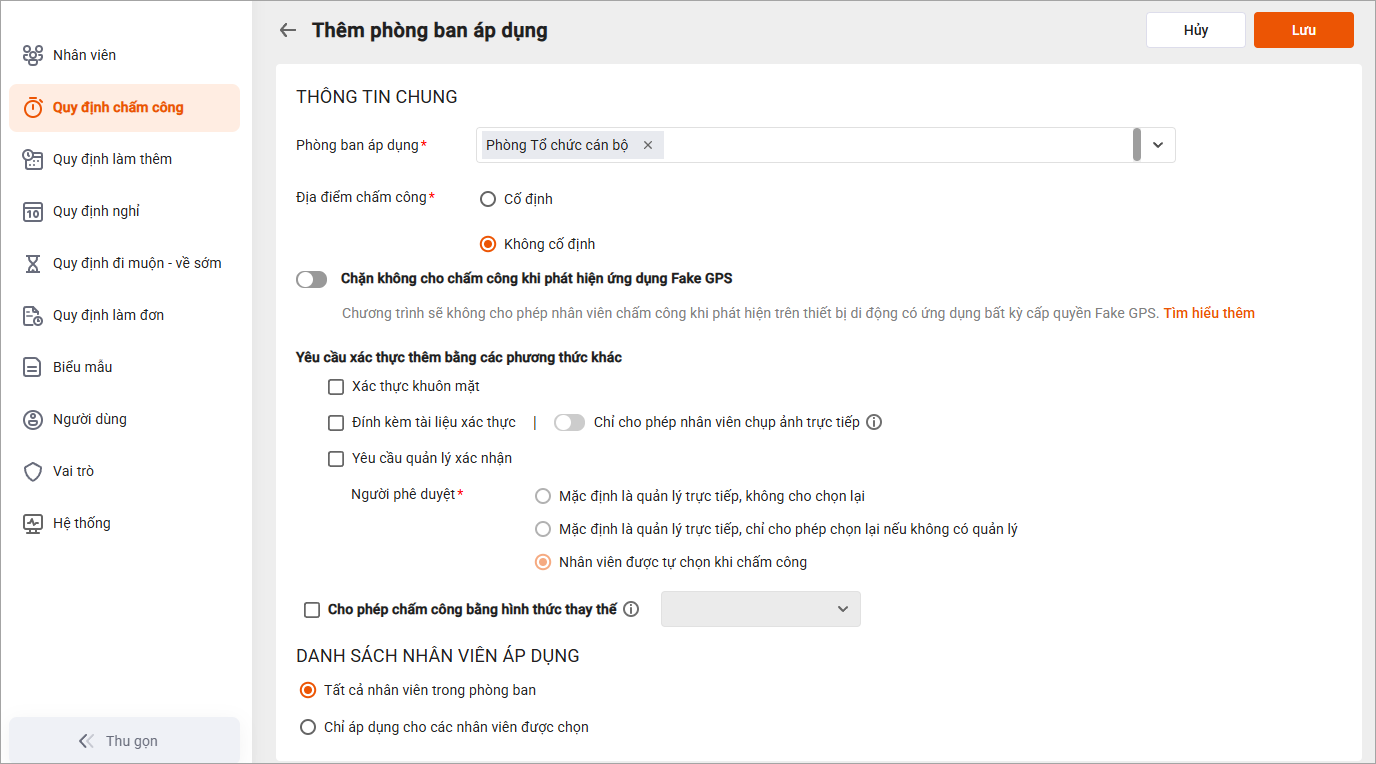Click the Biểu mẫu document icon
The image size is (1376, 764).
point(33,367)
